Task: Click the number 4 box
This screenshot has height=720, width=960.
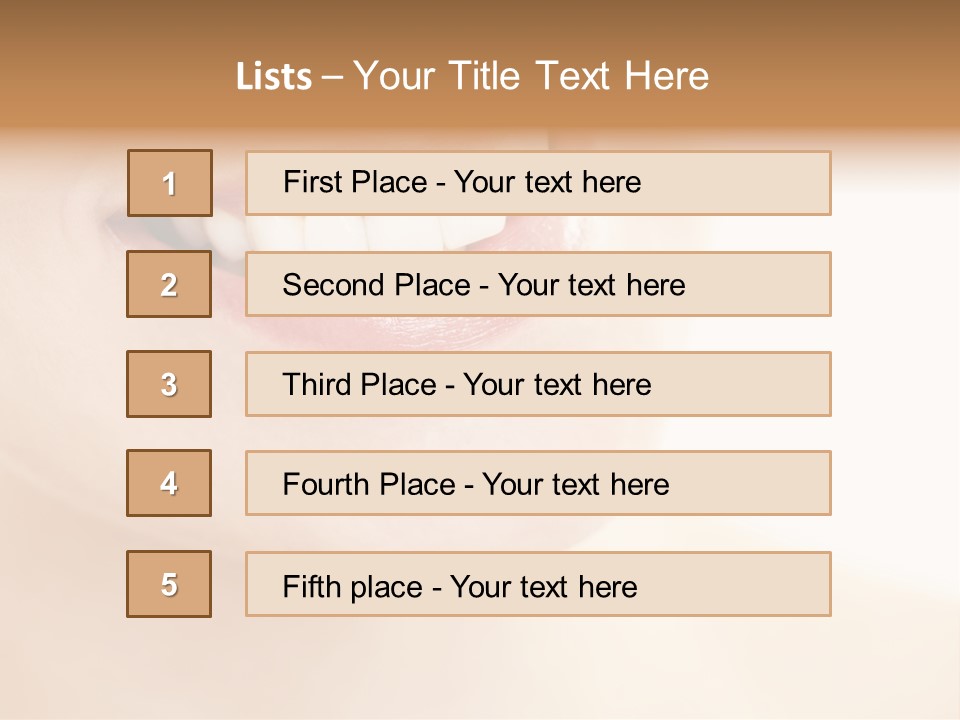Action: (169, 483)
